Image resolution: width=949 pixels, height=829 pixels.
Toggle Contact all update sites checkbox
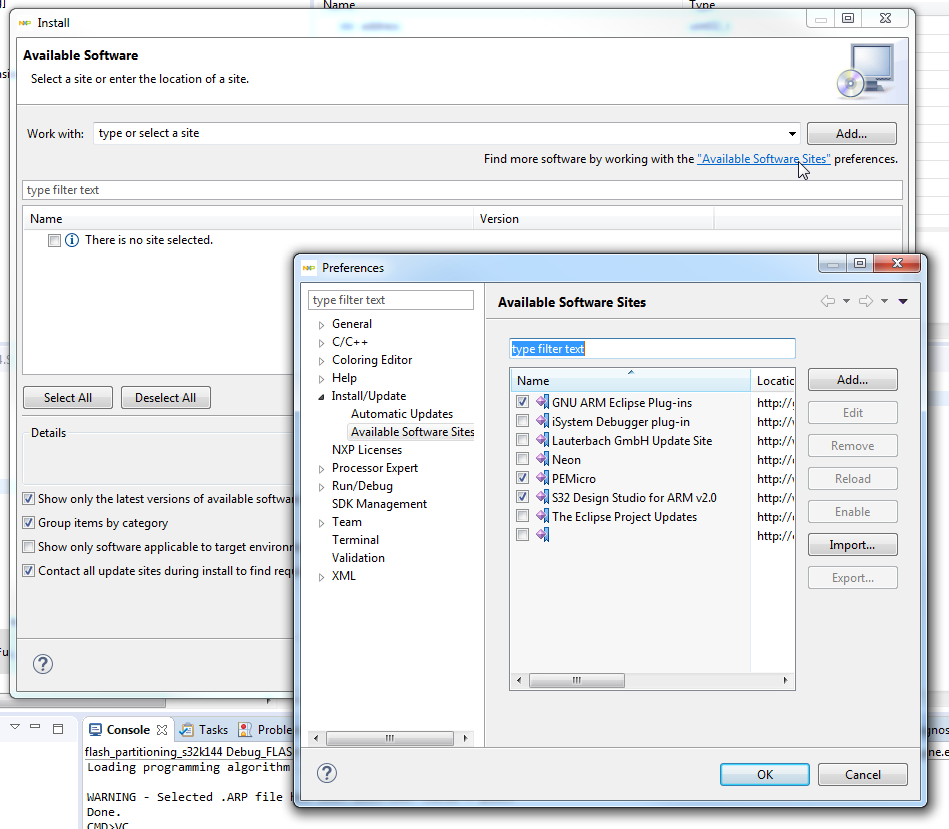point(28,571)
